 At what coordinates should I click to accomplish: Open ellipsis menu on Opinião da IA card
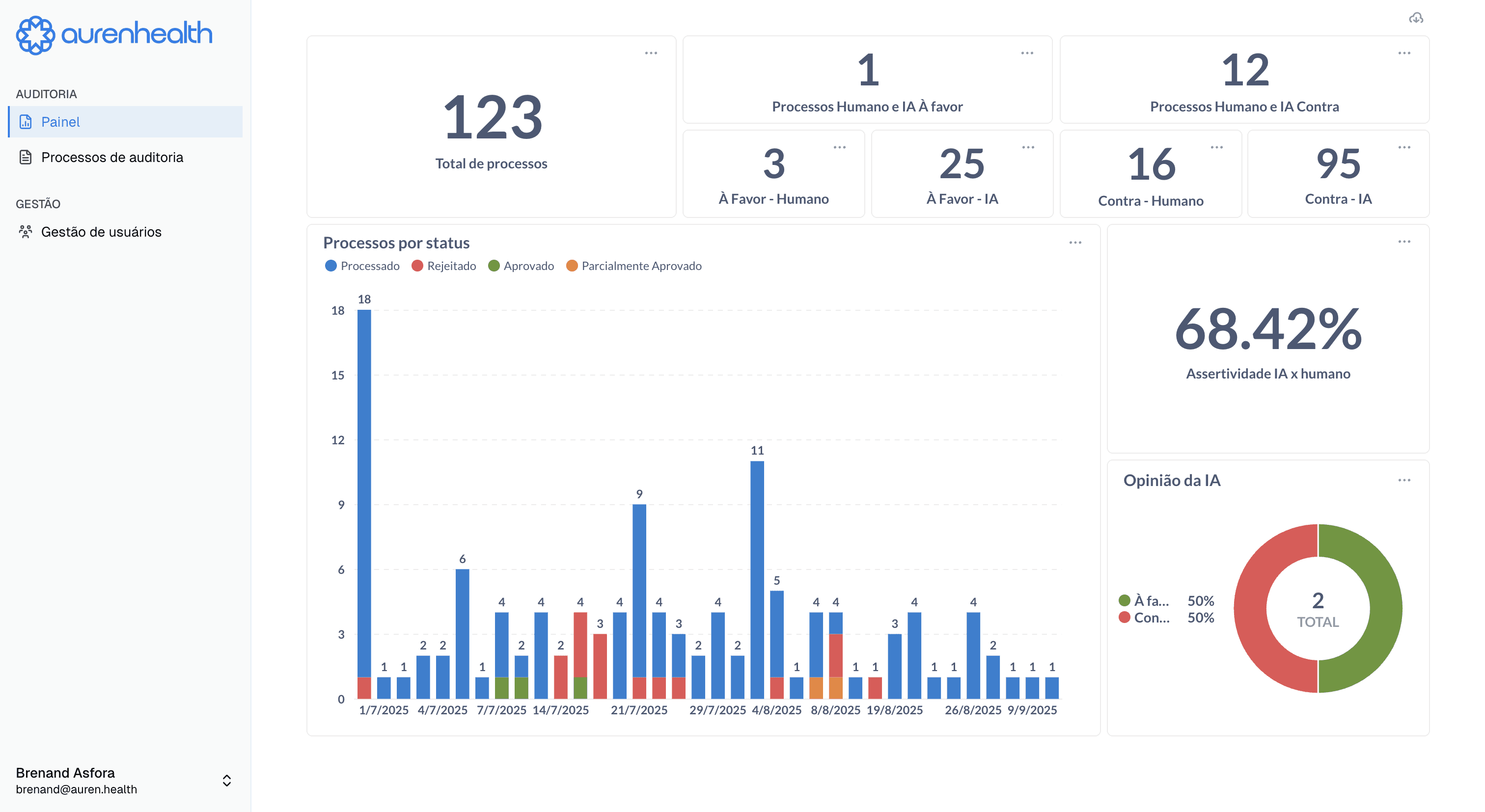[1404, 480]
